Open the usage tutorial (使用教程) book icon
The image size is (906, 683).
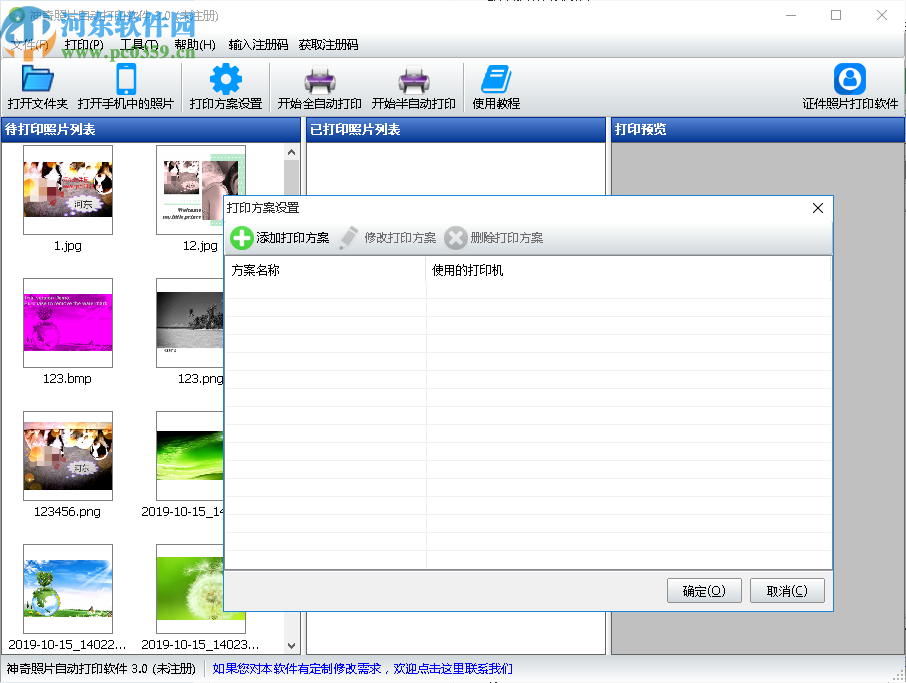coord(496,79)
